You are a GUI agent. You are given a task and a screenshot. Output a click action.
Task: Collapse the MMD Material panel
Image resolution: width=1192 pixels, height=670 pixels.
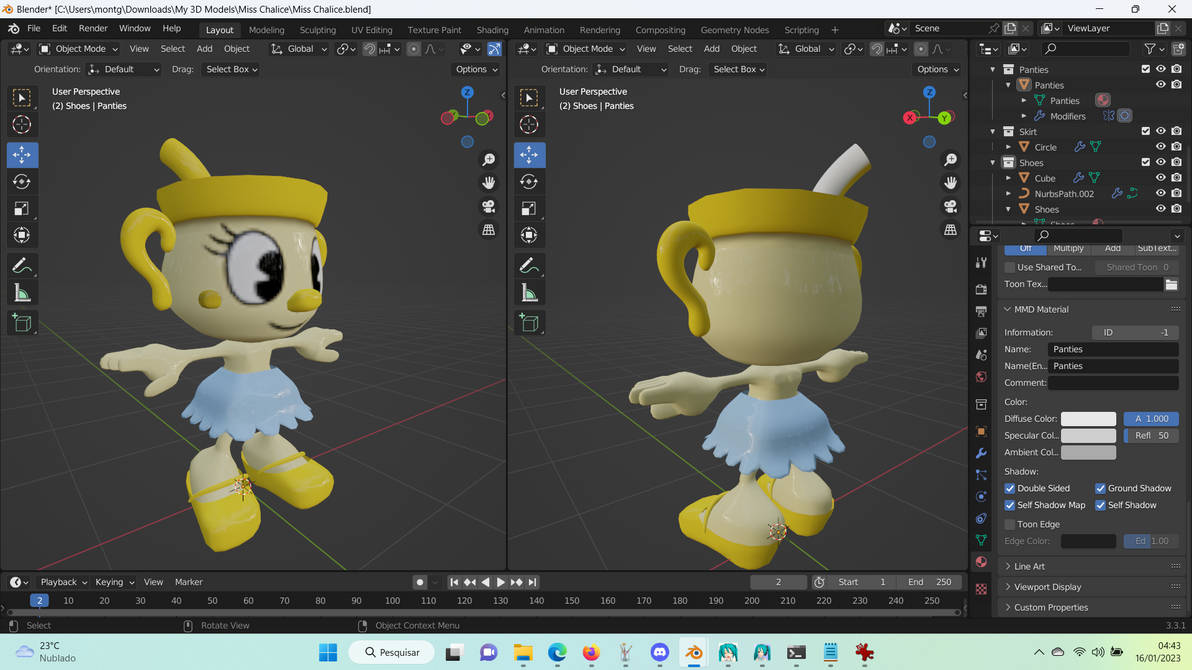1041,310
